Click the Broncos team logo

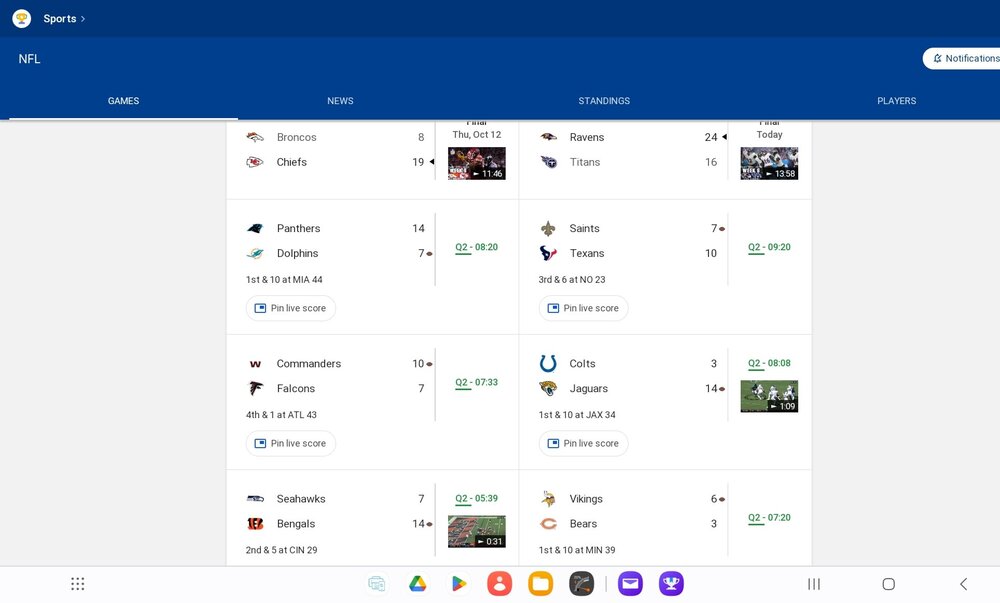tap(254, 137)
